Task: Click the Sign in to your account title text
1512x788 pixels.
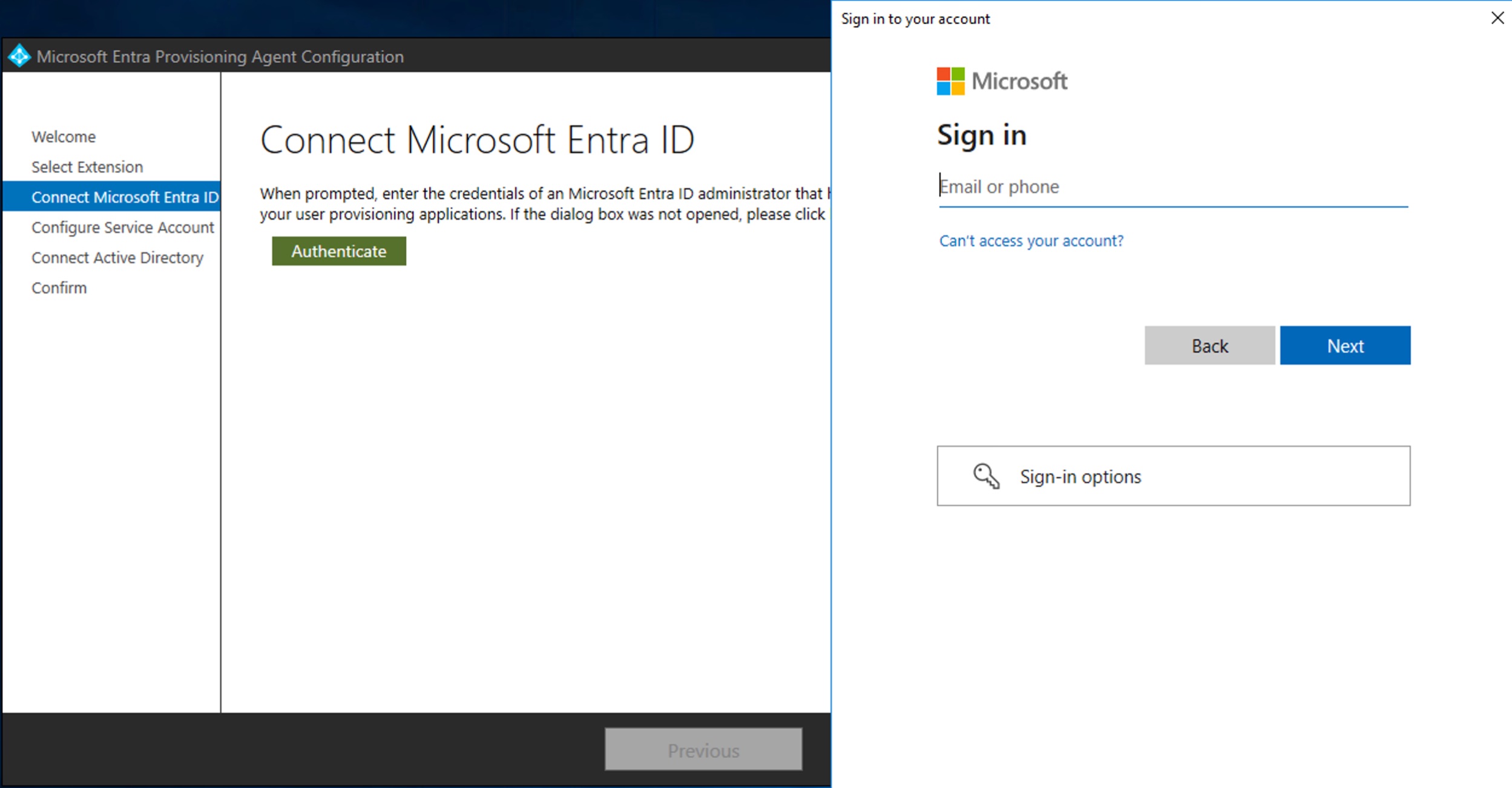Action: [915, 18]
